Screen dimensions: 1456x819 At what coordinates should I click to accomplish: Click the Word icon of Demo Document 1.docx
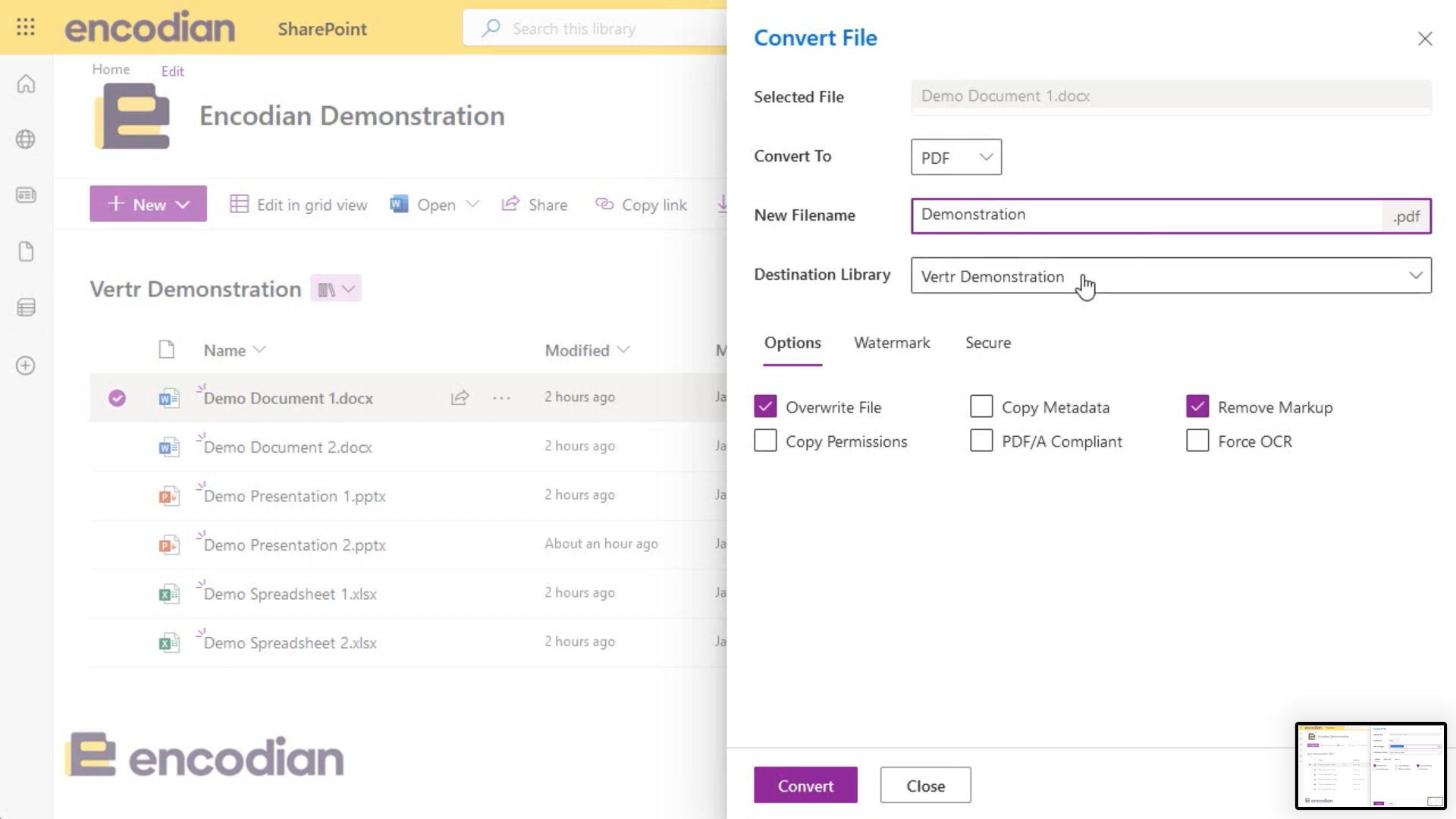tap(168, 398)
